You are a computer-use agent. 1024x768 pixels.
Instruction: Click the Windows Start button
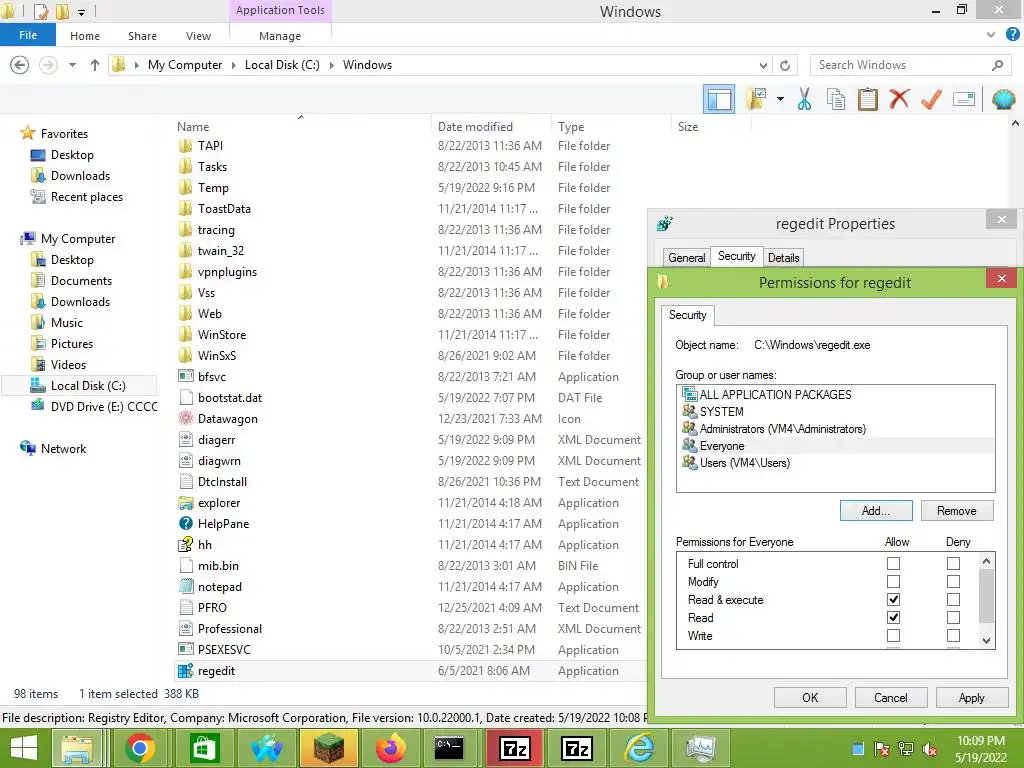pyautogui.click(x=24, y=748)
